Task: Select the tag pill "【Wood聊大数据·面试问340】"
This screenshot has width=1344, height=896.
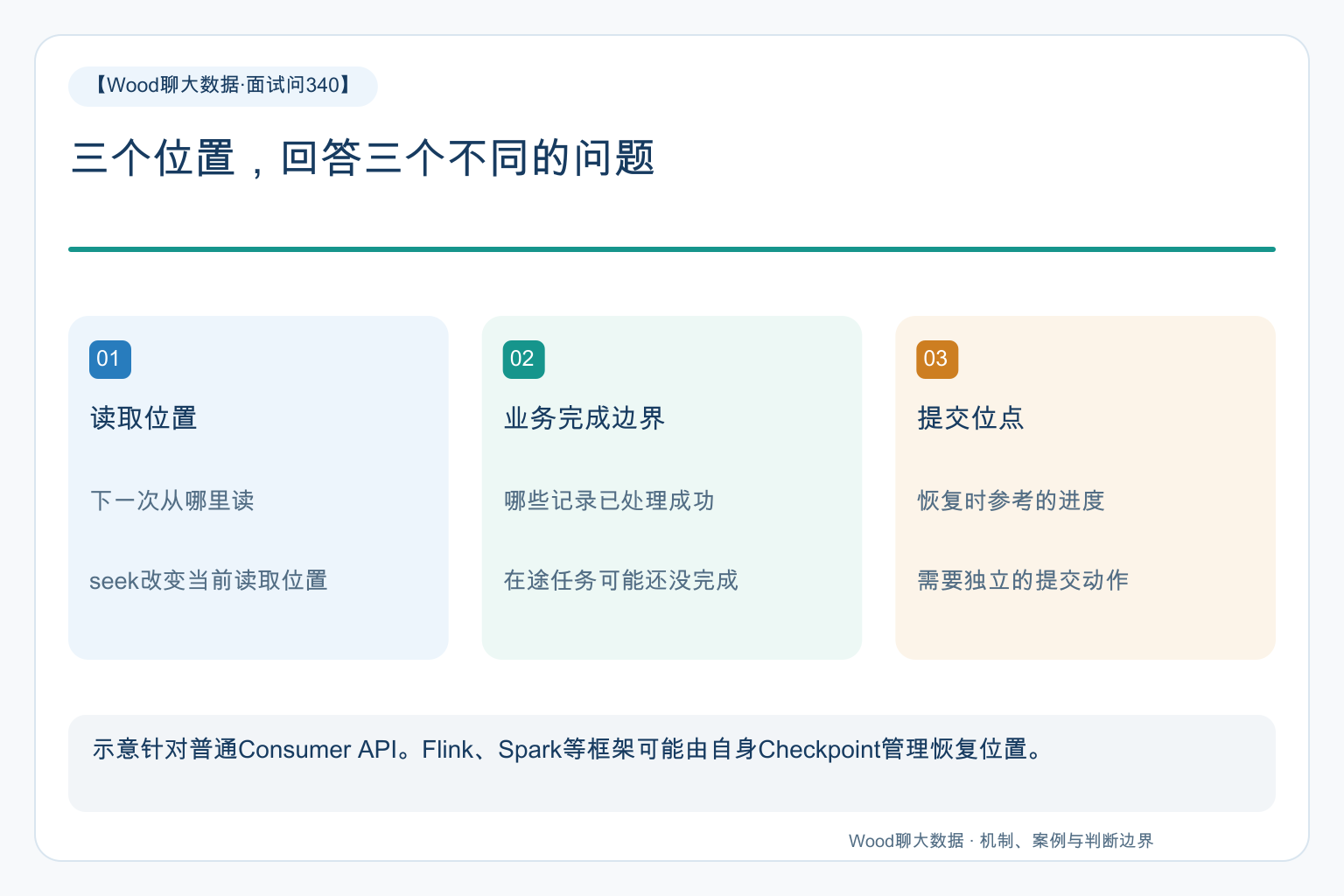Action: [x=223, y=87]
